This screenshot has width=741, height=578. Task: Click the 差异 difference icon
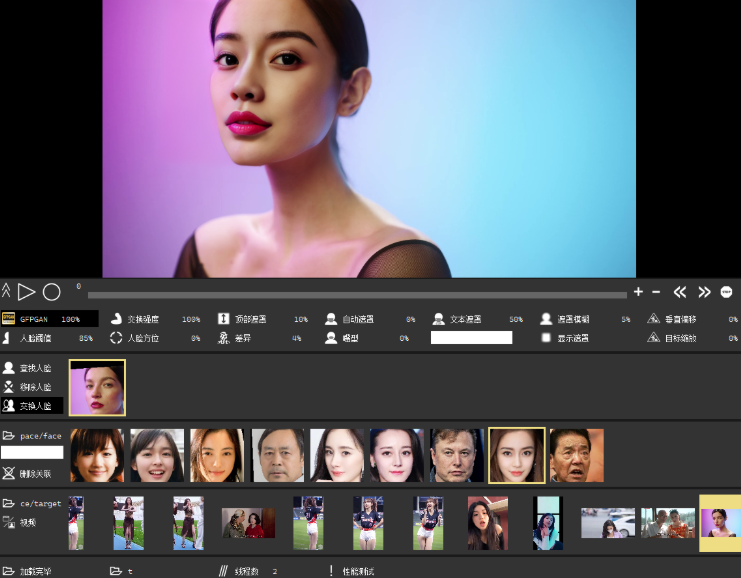click(x=224, y=337)
